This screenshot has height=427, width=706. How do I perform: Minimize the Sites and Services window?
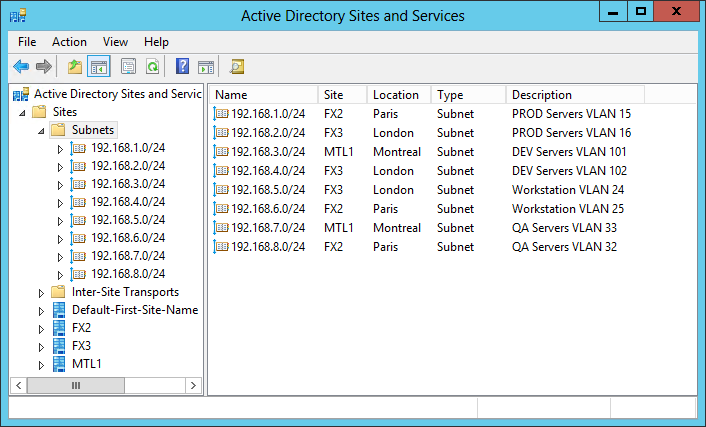tap(613, 12)
